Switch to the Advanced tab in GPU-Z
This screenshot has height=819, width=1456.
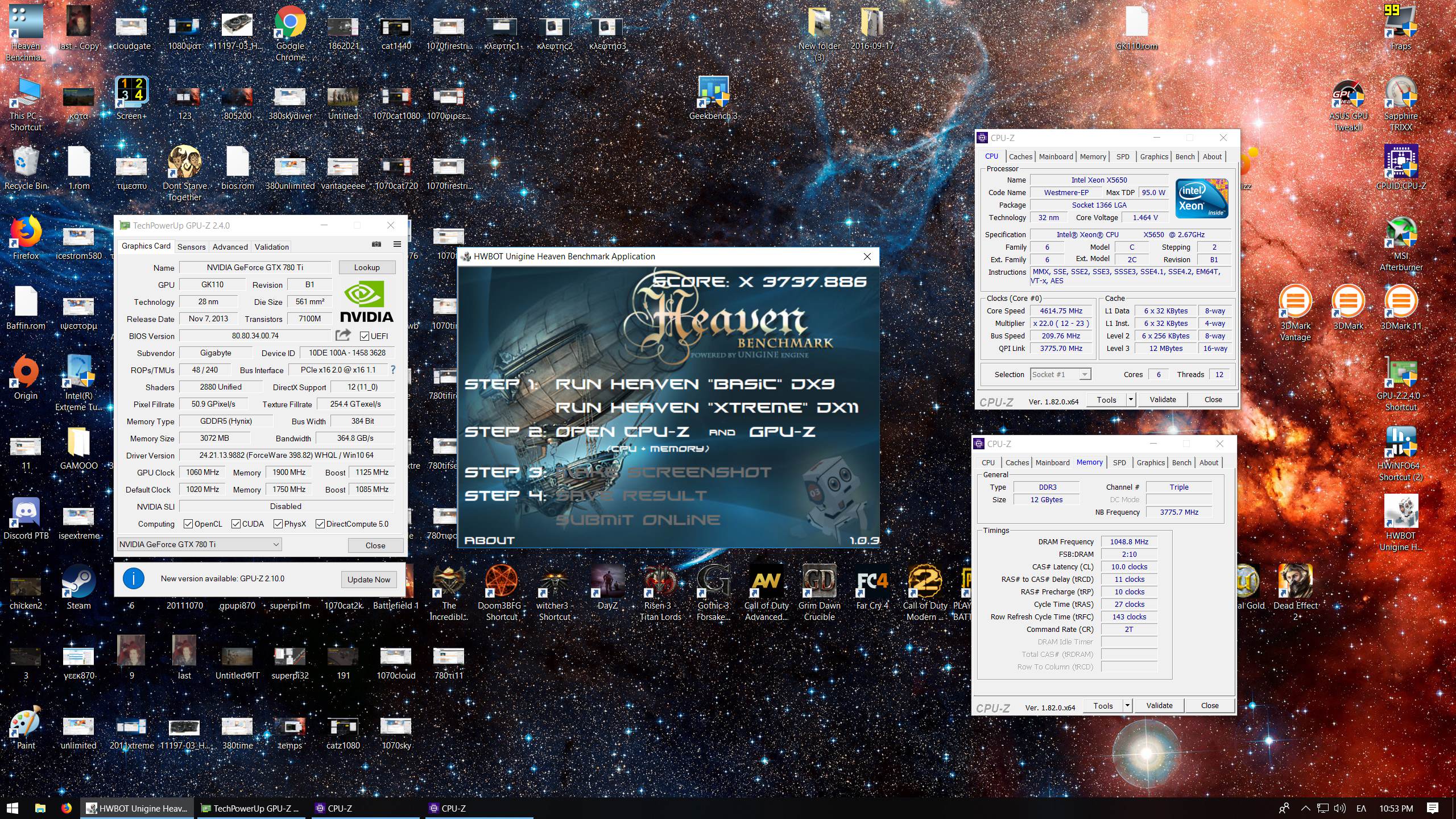click(230, 247)
